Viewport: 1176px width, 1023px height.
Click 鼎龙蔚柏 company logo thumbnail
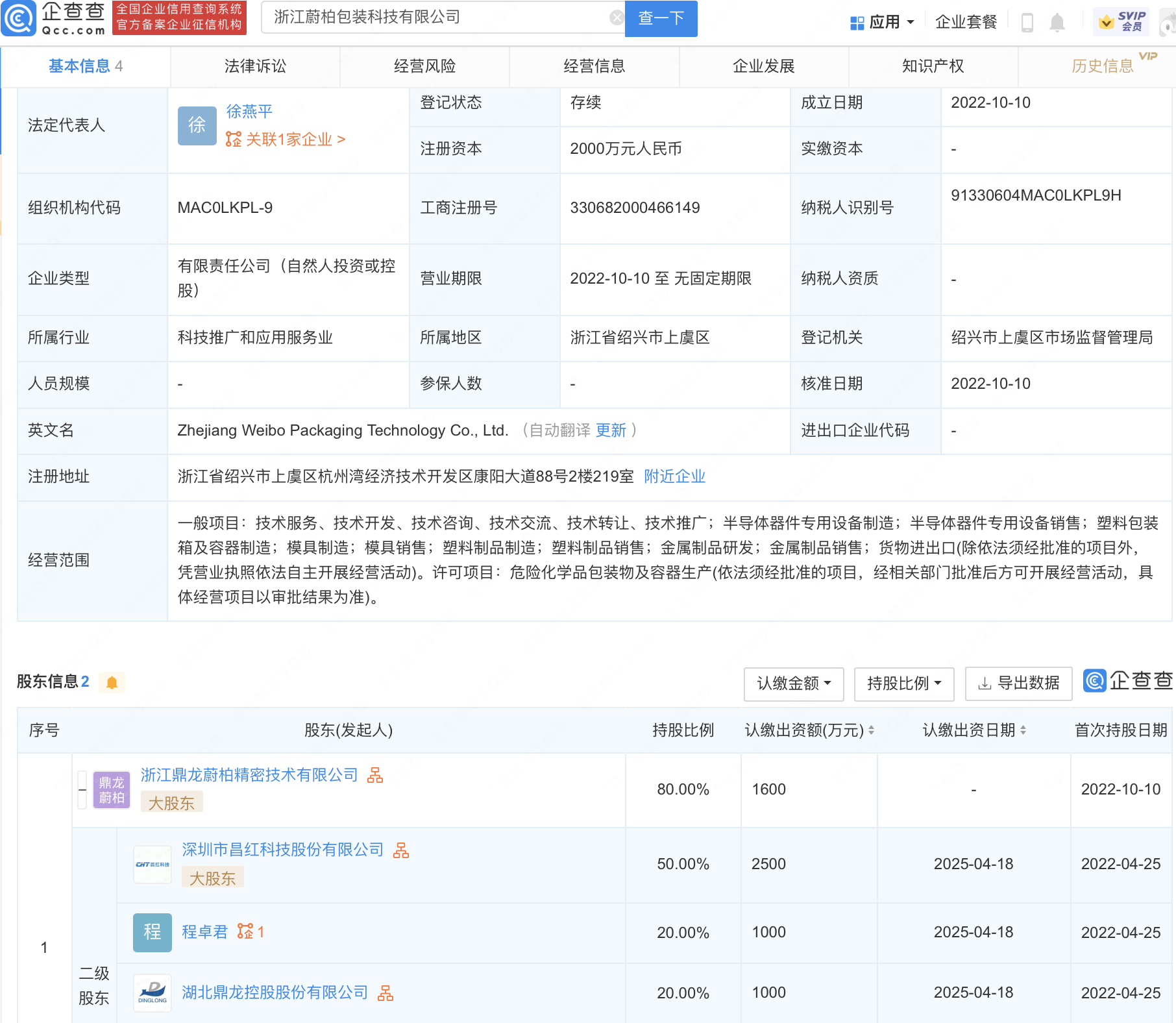[x=112, y=790]
